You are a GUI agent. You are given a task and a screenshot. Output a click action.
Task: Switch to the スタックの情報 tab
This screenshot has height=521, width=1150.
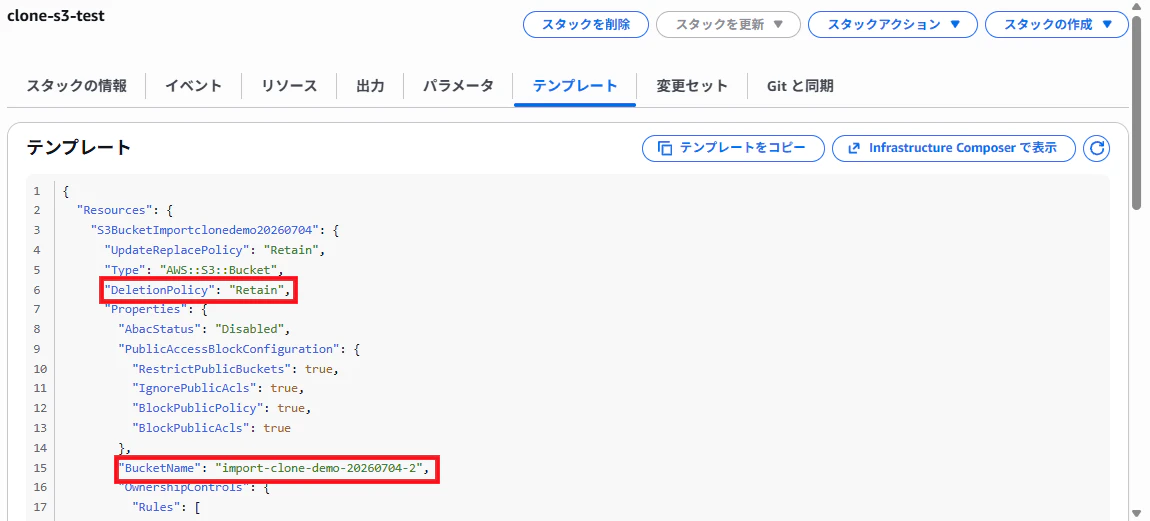[x=76, y=86]
